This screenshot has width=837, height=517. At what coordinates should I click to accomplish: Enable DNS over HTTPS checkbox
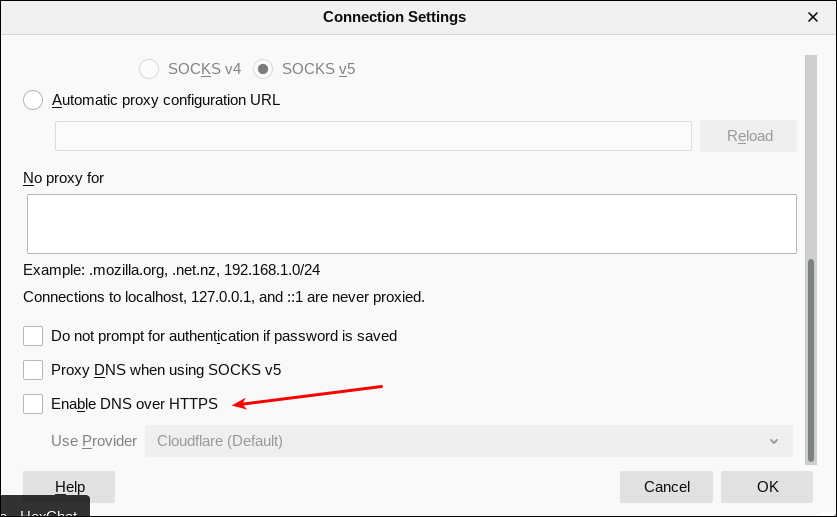(34, 404)
